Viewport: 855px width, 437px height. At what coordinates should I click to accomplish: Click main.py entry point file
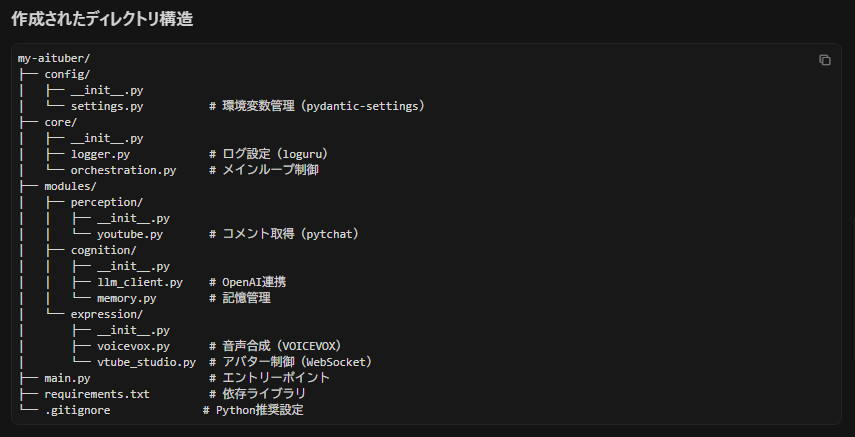(x=68, y=378)
